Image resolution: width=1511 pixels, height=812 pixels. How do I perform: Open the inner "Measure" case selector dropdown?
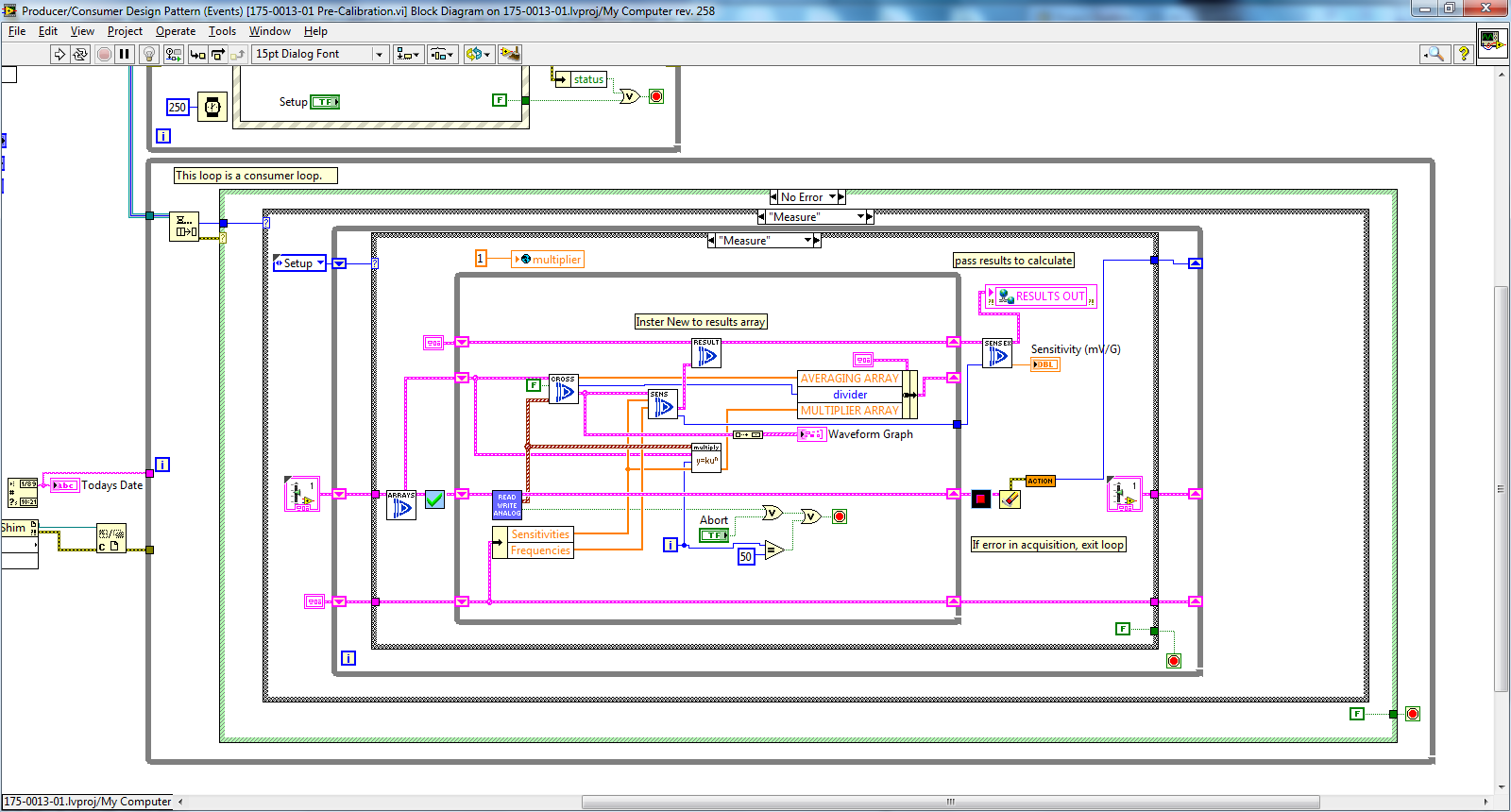coord(807,241)
